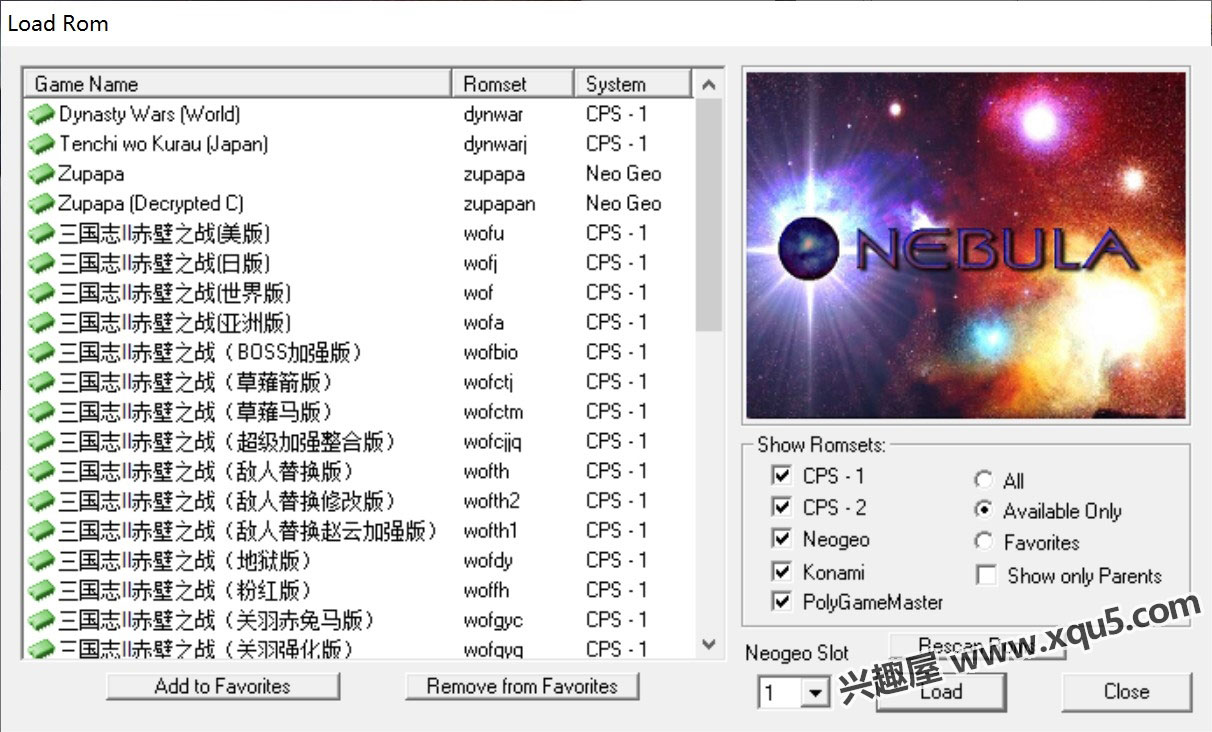1212x732 pixels.
Task: Click the game list vertical scrollbar thumb
Action: [x=709, y=215]
